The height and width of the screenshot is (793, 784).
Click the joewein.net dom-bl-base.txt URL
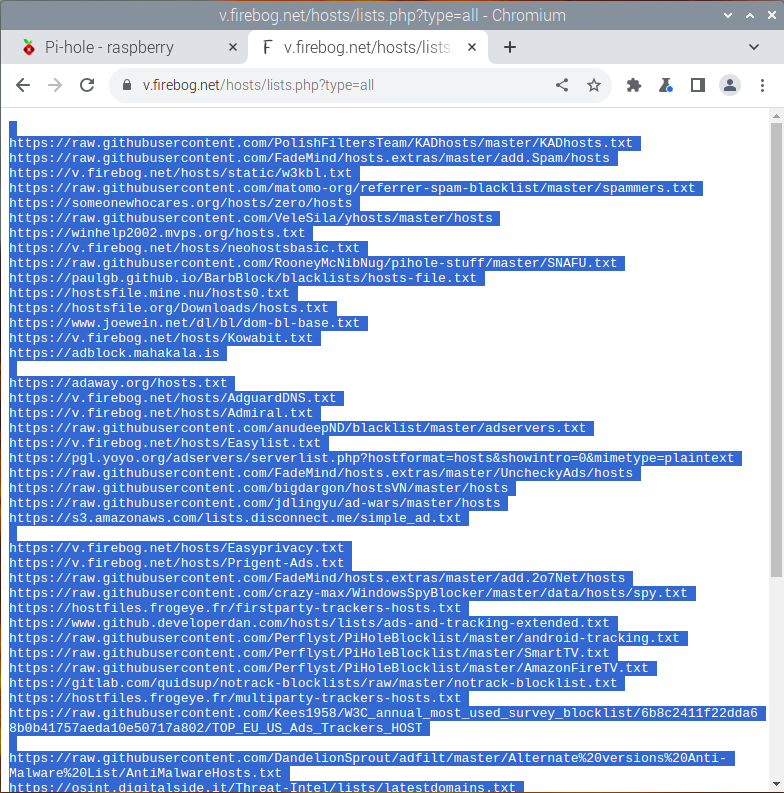point(184,323)
